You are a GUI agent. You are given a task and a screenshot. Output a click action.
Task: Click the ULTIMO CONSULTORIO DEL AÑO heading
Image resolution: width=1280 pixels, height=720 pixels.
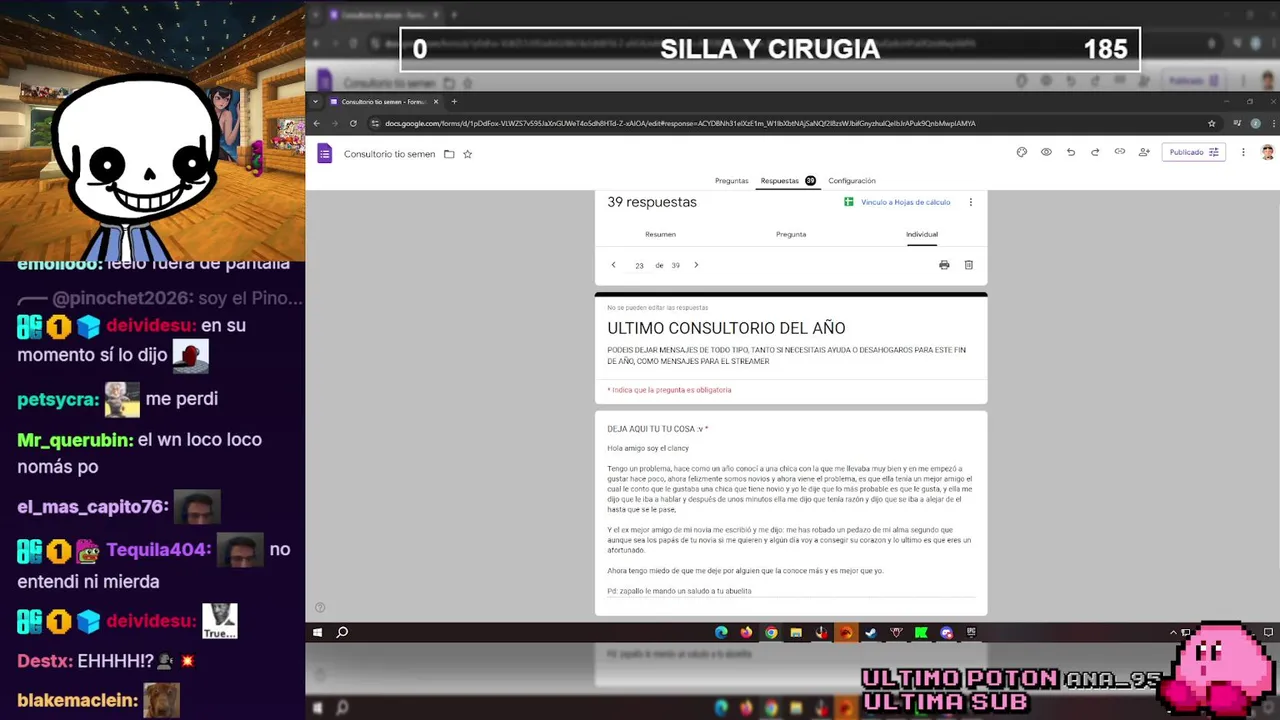point(726,328)
